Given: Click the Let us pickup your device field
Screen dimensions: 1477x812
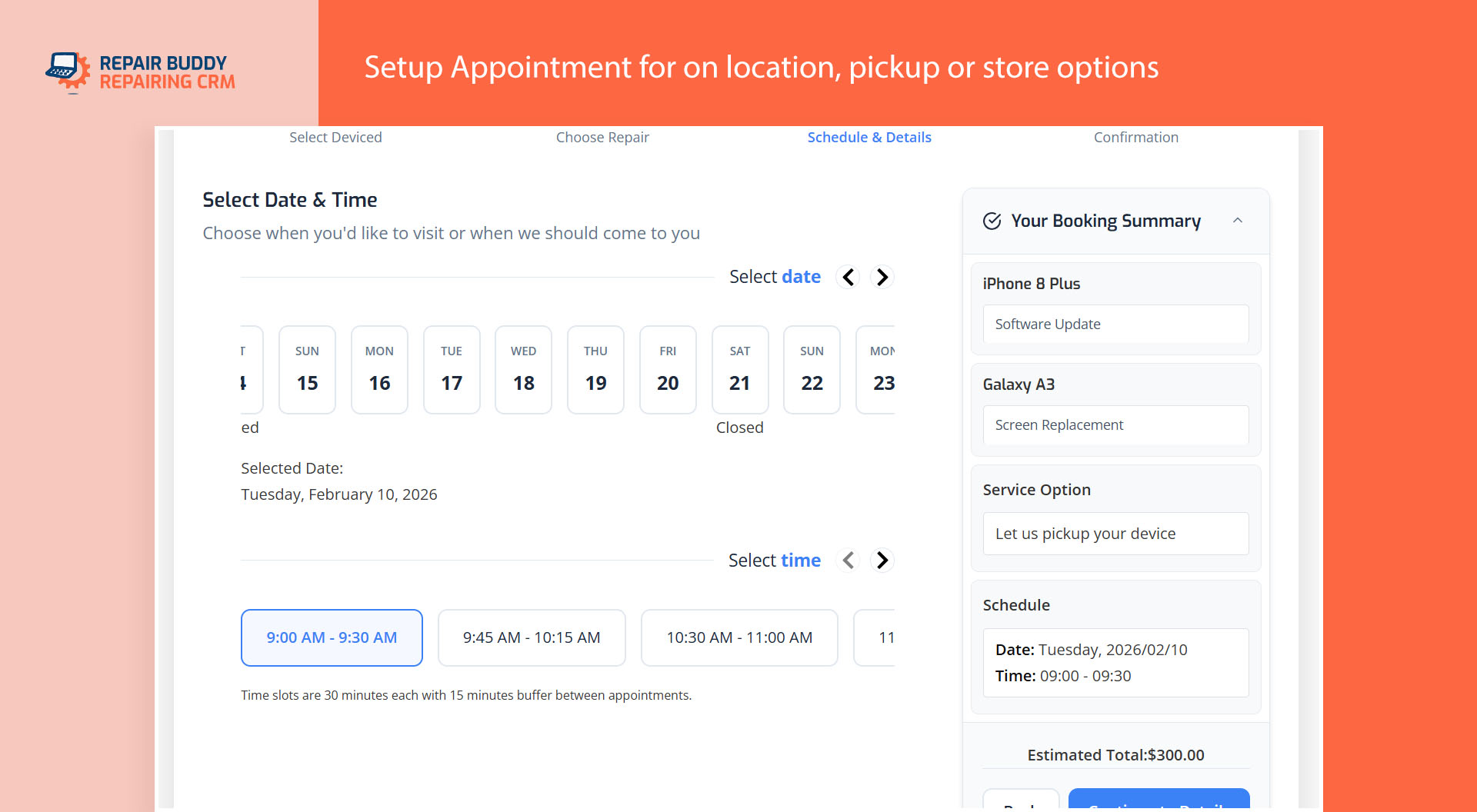Looking at the screenshot, I should [1115, 534].
